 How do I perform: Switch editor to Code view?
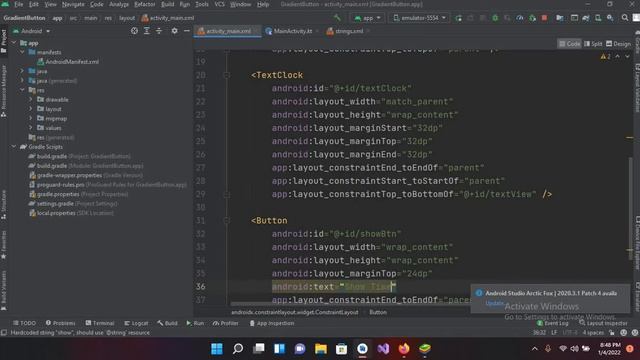(569, 44)
